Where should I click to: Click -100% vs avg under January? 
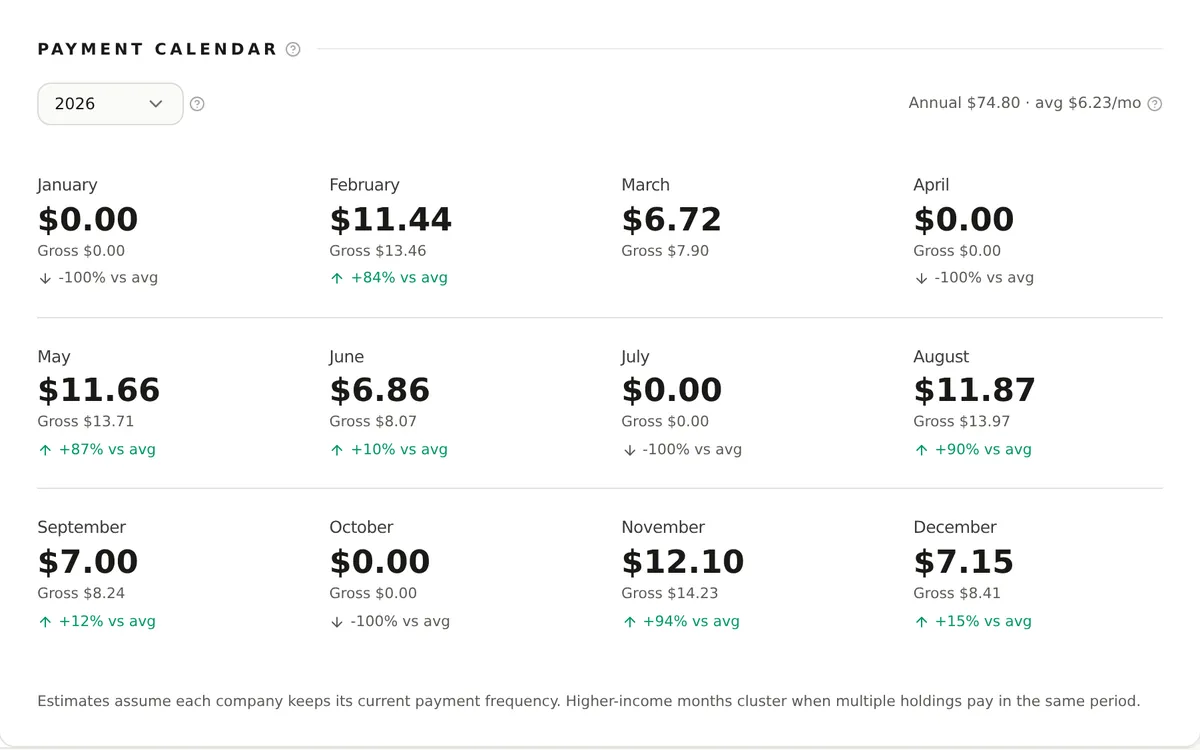click(x=98, y=278)
